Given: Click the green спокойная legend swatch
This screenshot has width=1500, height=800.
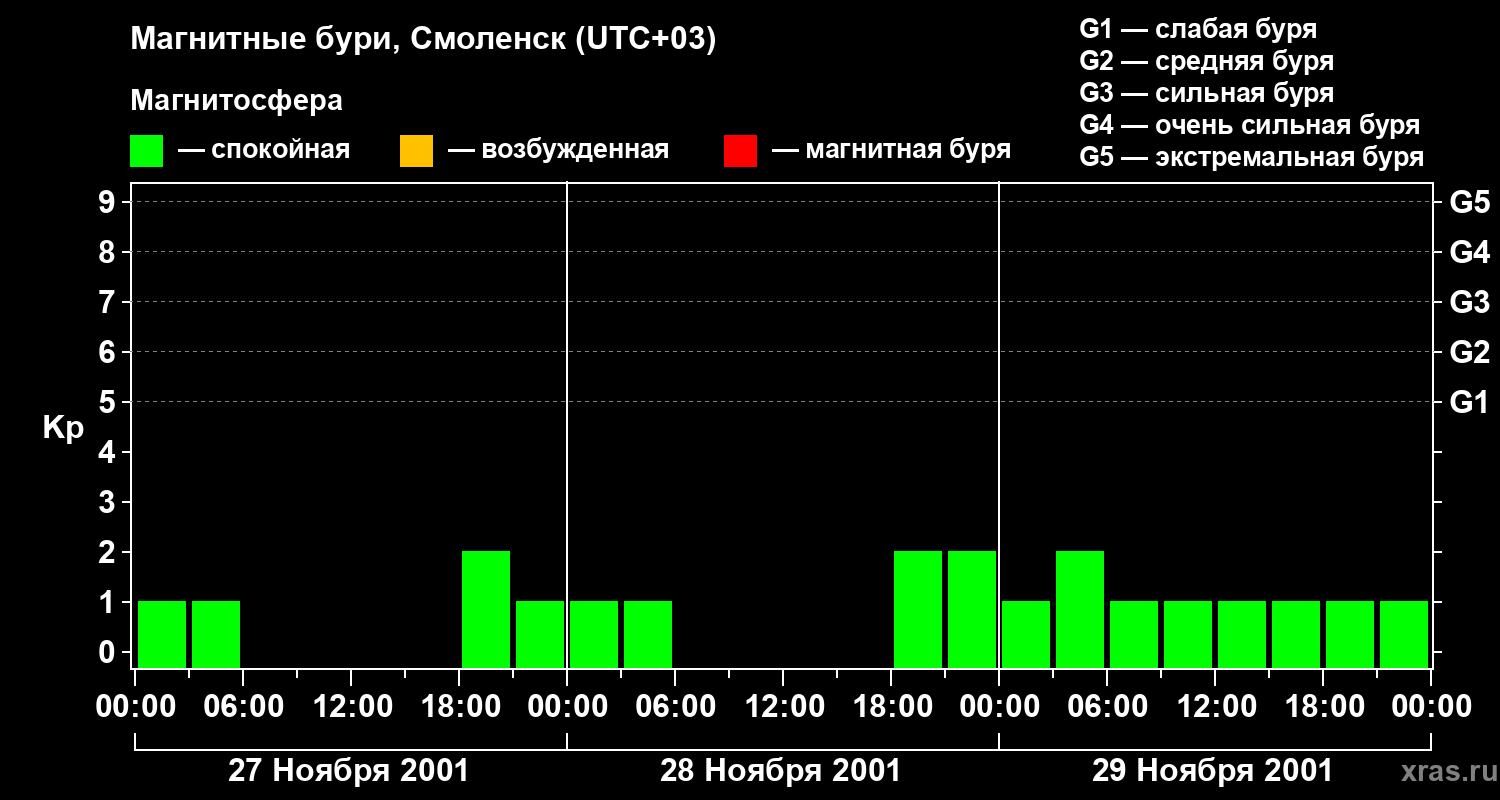Looking at the screenshot, I should (x=146, y=150).
